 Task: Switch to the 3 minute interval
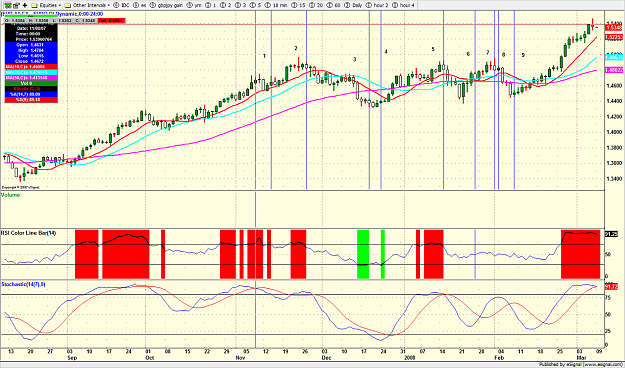click(x=239, y=6)
